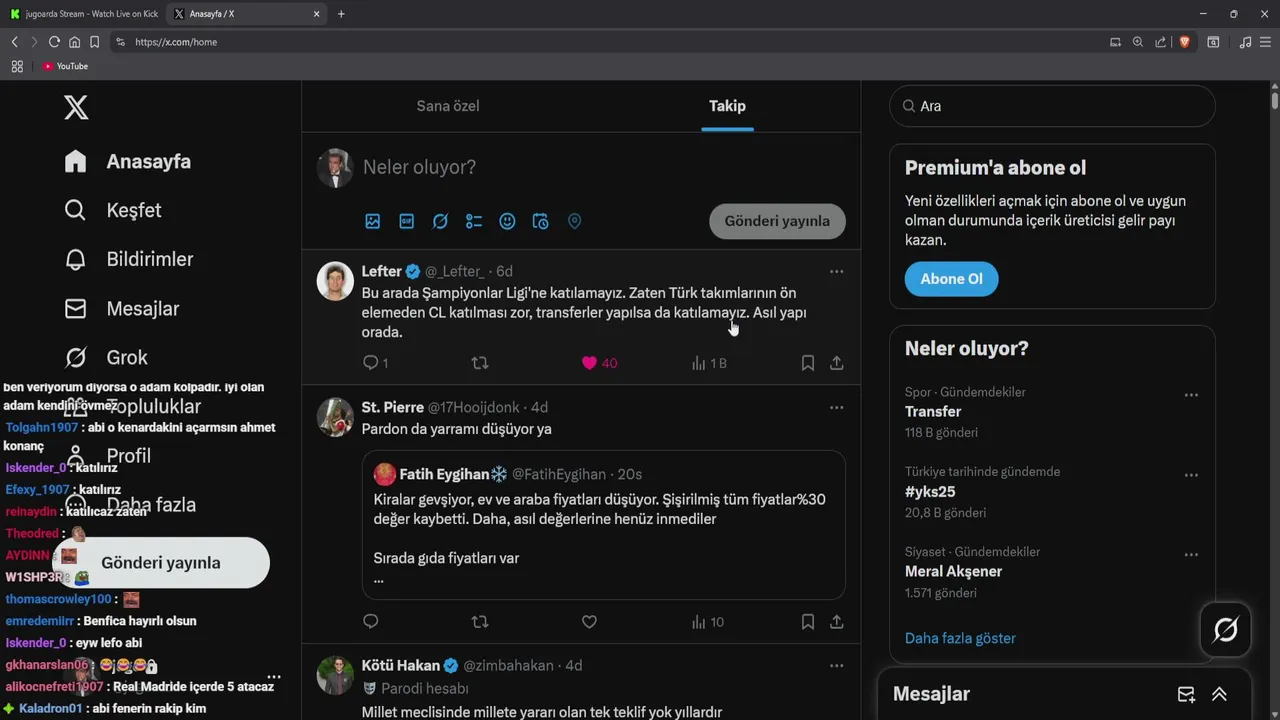Open a new browser tab
Image resolution: width=1280 pixels, height=720 pixels.
pos(341,14)
